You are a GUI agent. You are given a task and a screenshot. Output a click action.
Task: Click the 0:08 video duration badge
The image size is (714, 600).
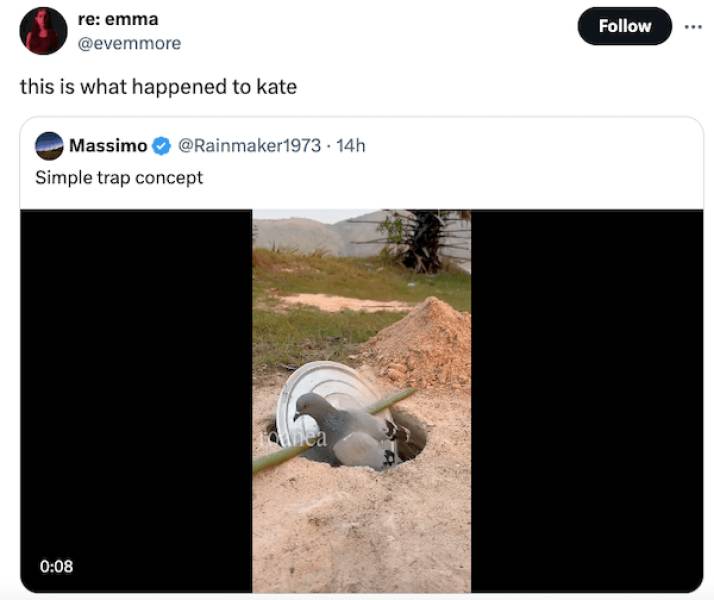57,566
